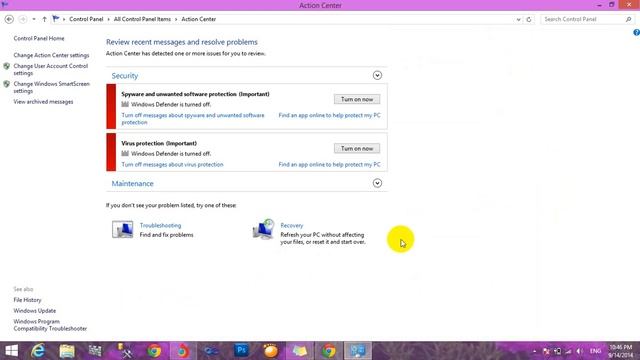Open the blue Help question mark

[x=636, y=32]
